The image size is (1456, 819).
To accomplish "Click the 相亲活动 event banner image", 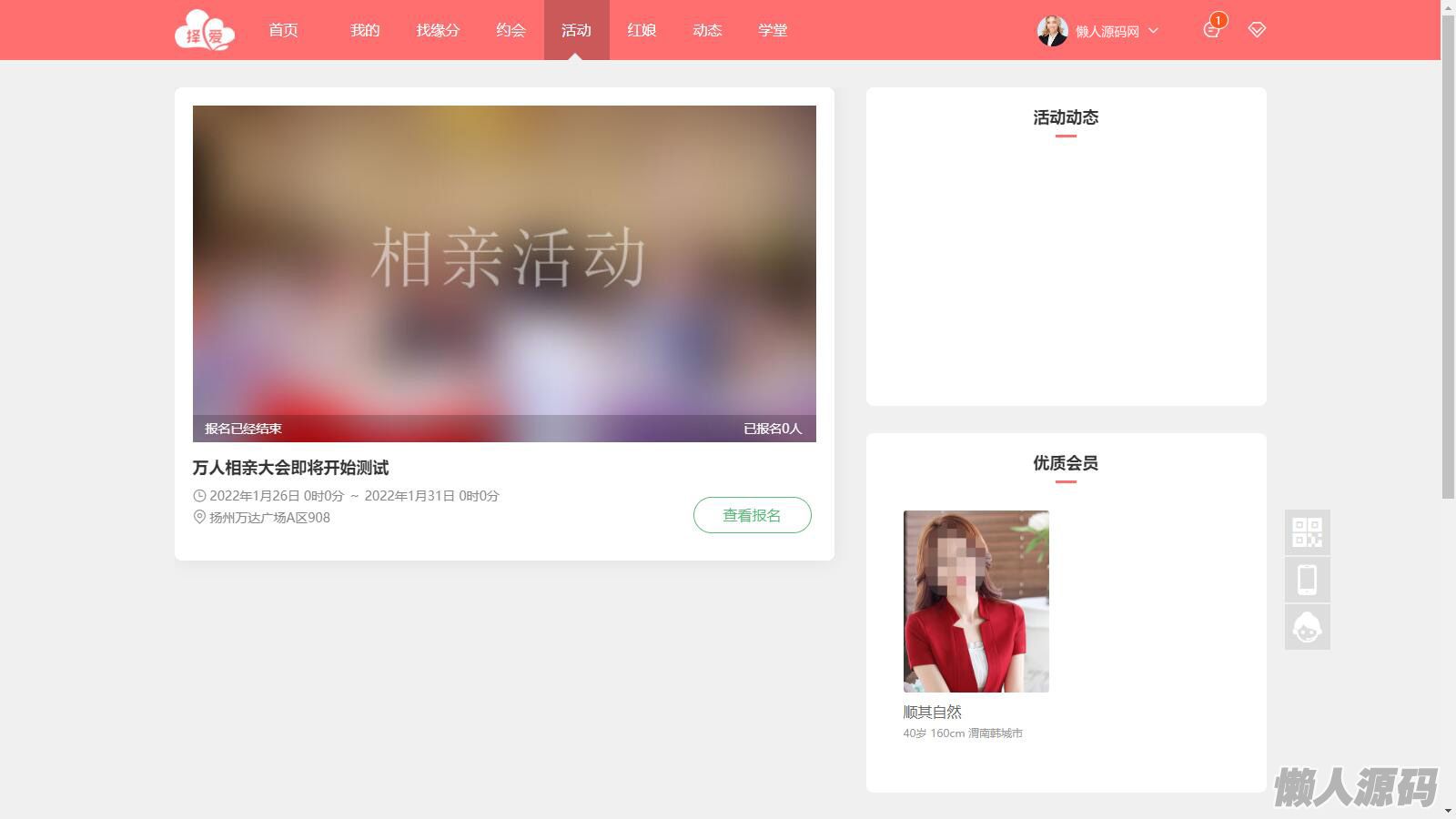I will click(x=504, y=274).
